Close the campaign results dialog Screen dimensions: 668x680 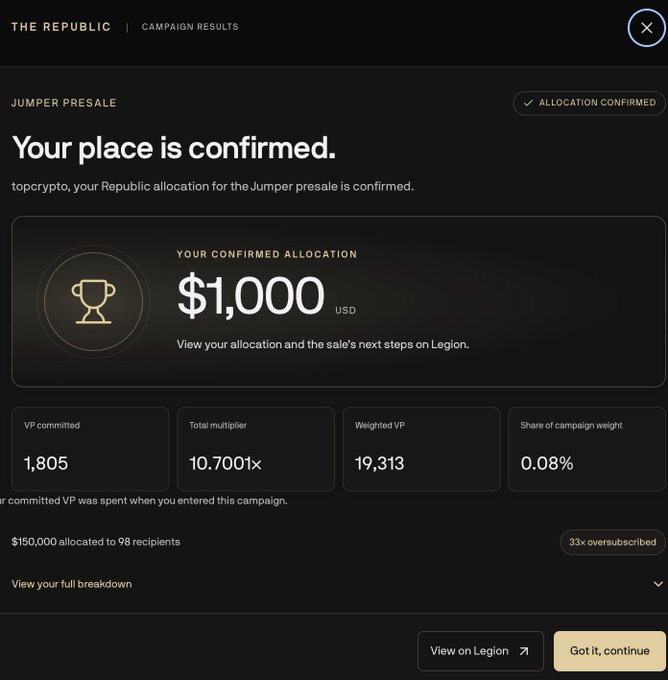[646, 28]
